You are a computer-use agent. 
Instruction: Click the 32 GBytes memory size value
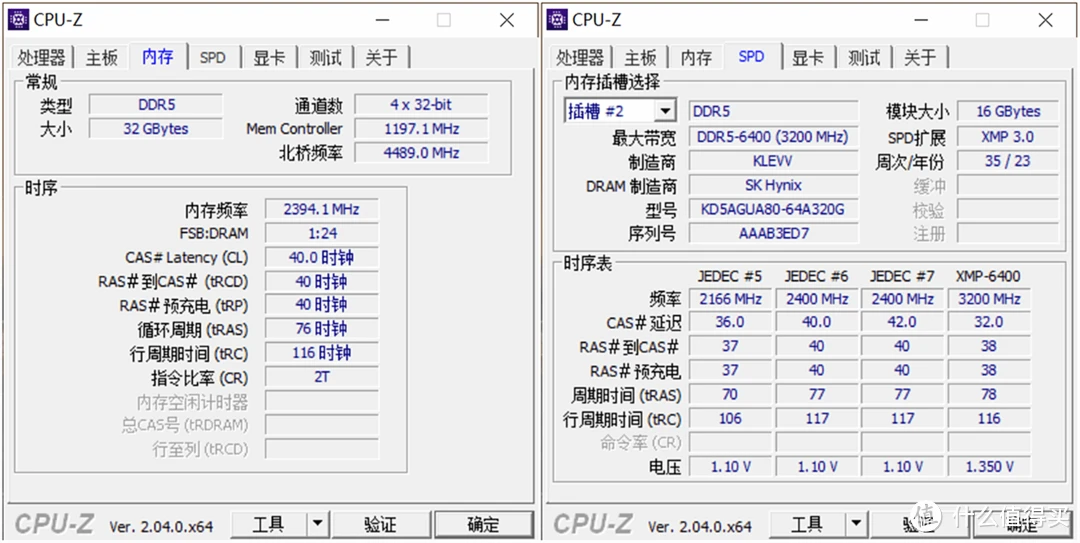156,129
